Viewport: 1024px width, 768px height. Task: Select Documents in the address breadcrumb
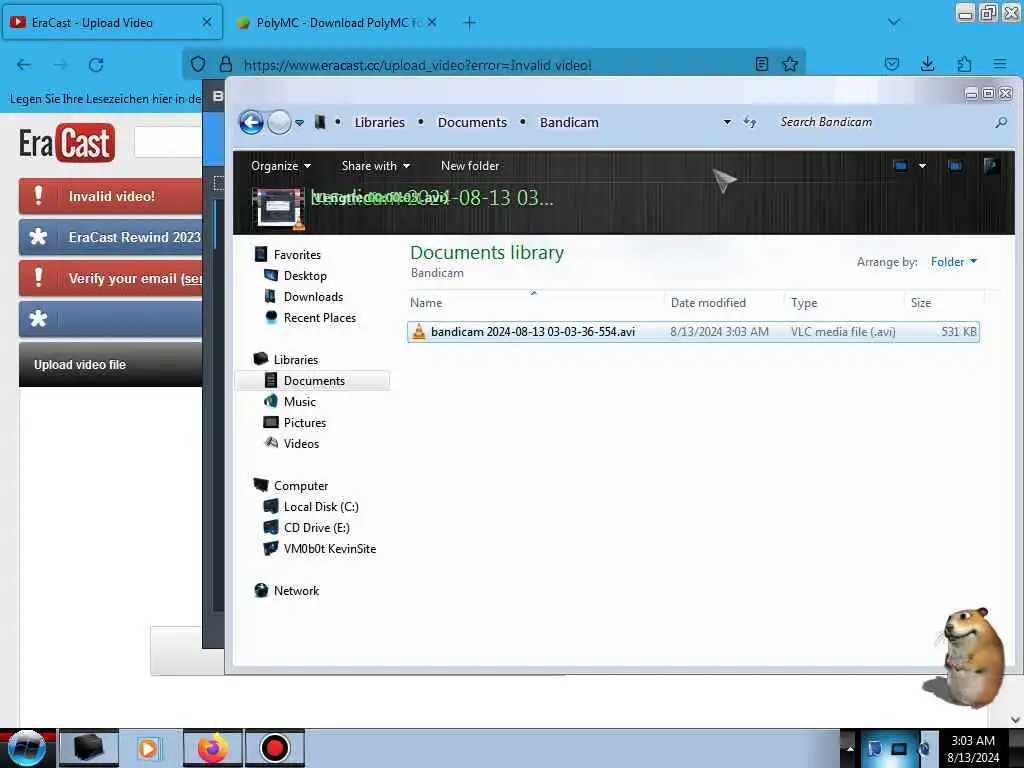click(x=472, y=122)
